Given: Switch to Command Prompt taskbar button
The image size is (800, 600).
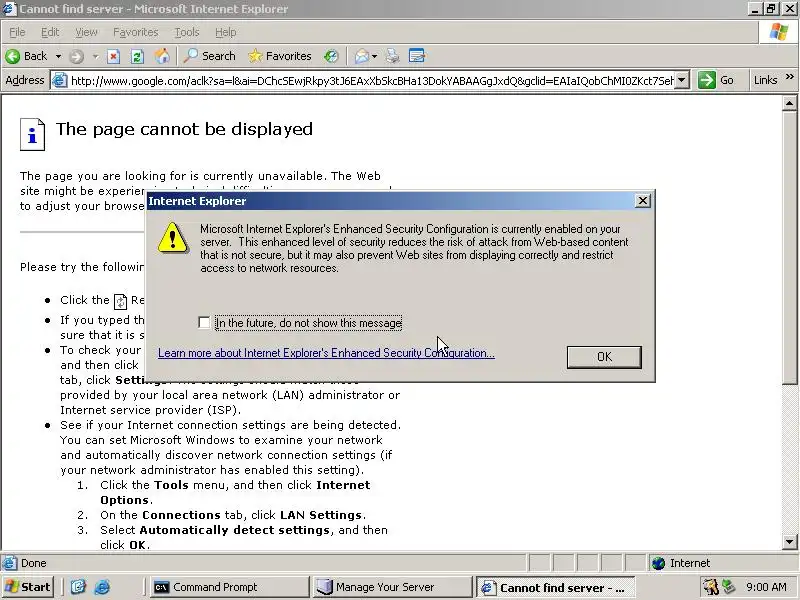Looking at the screenshot, I should (229, 587).
